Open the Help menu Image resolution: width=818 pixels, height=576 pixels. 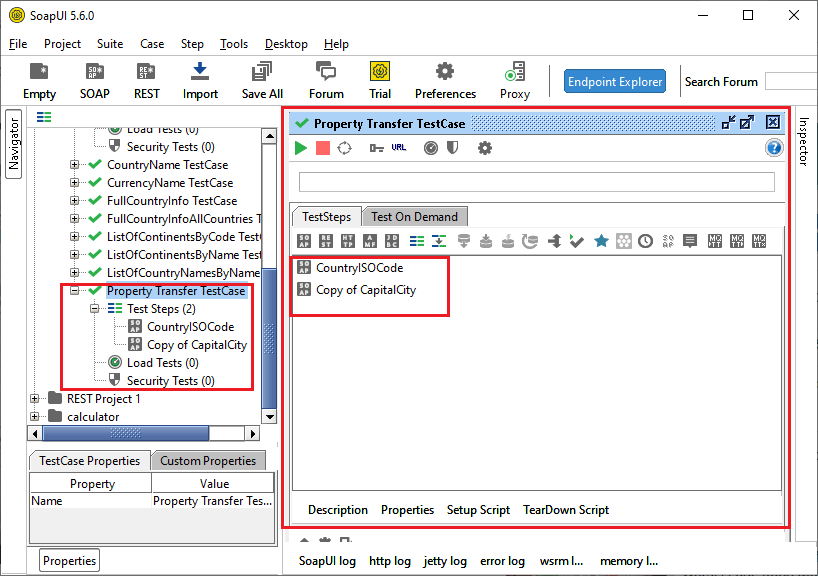(x=336, y=44)
